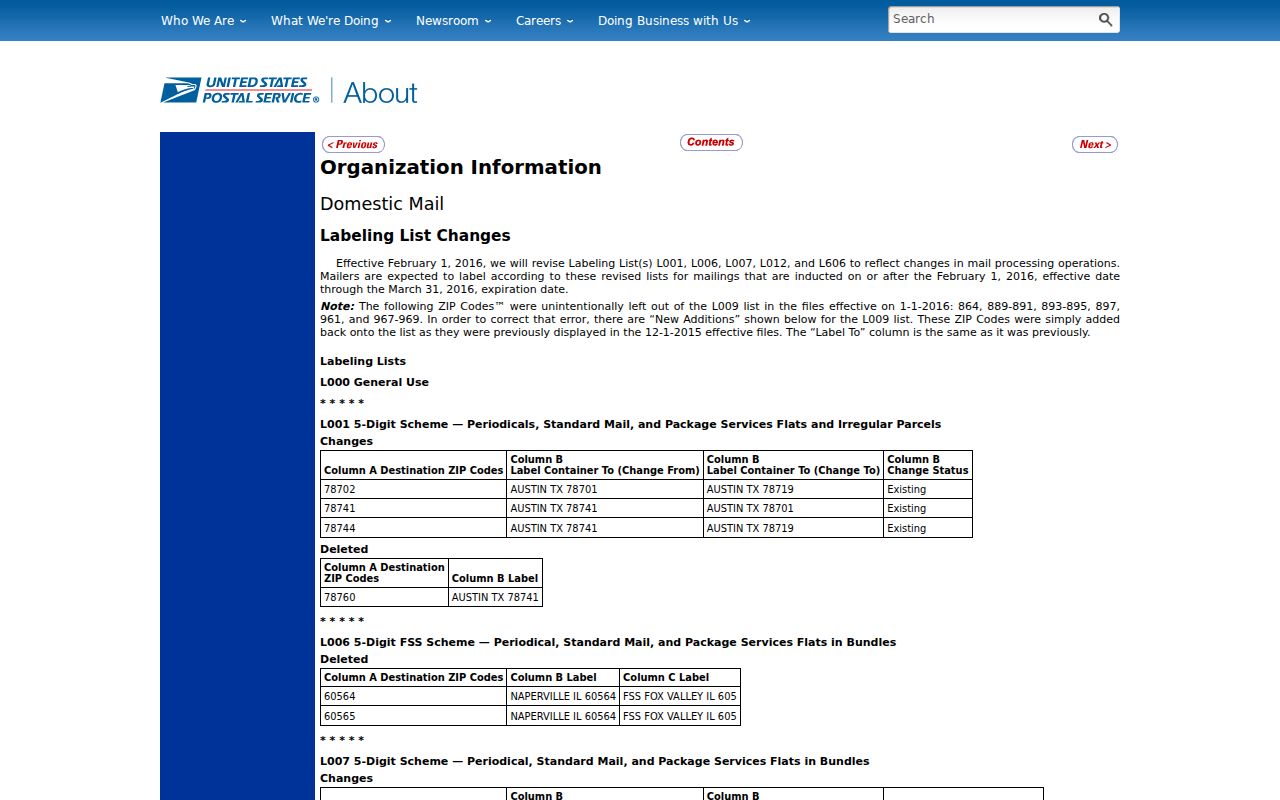Click the Column B Change Status header
This screenshot has height=800, width=1280.
[x=928, y=465]
